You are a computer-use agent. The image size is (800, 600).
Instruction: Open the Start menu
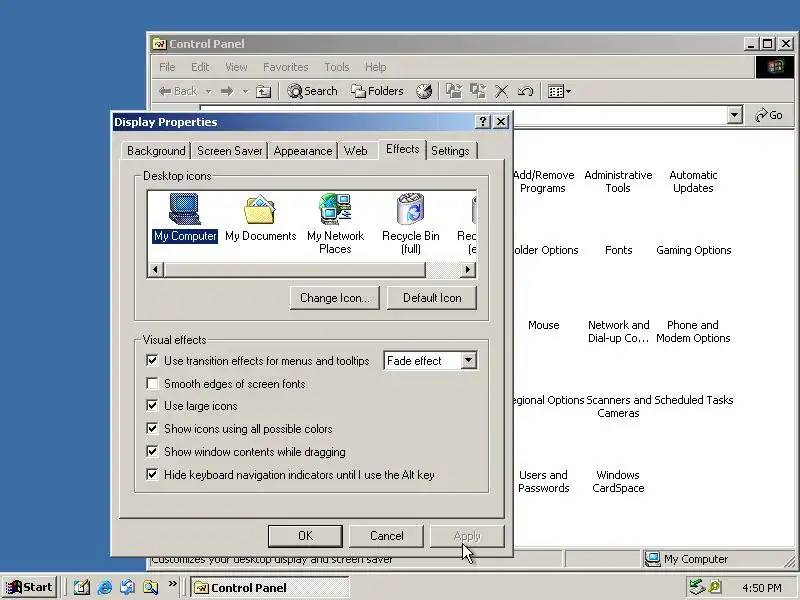pyautogui.click(x=29, y=587)
